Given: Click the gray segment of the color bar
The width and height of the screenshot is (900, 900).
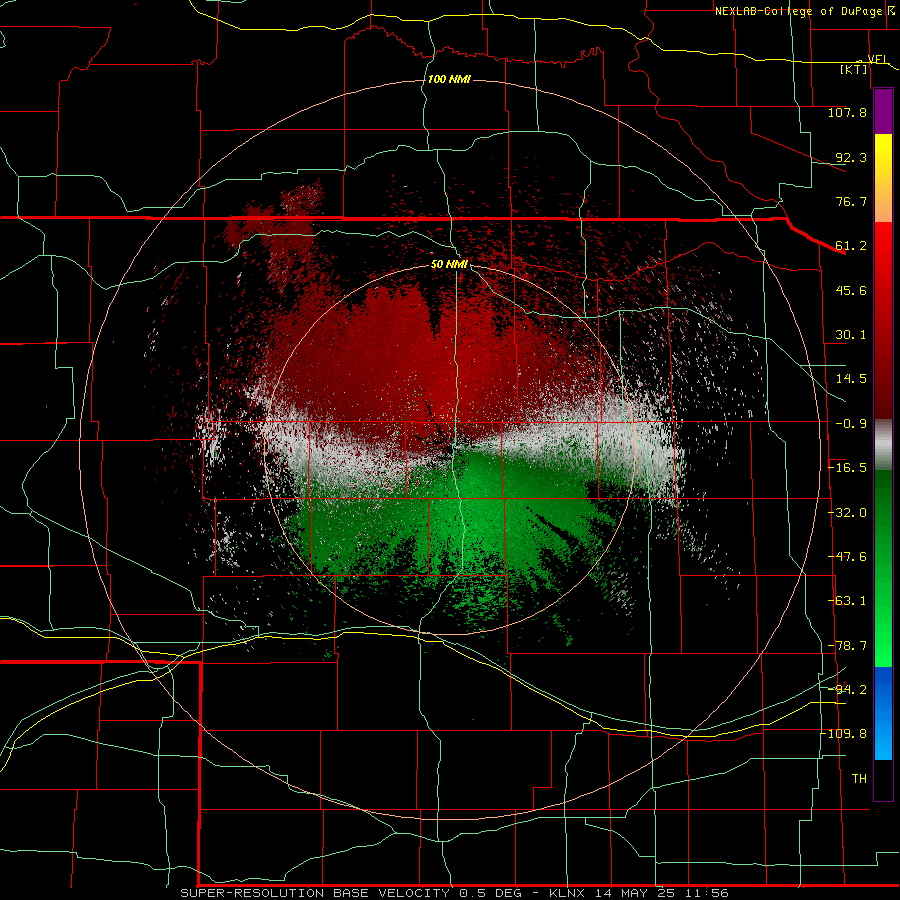Looking at the screenshot, I should (x=883, y=445).
